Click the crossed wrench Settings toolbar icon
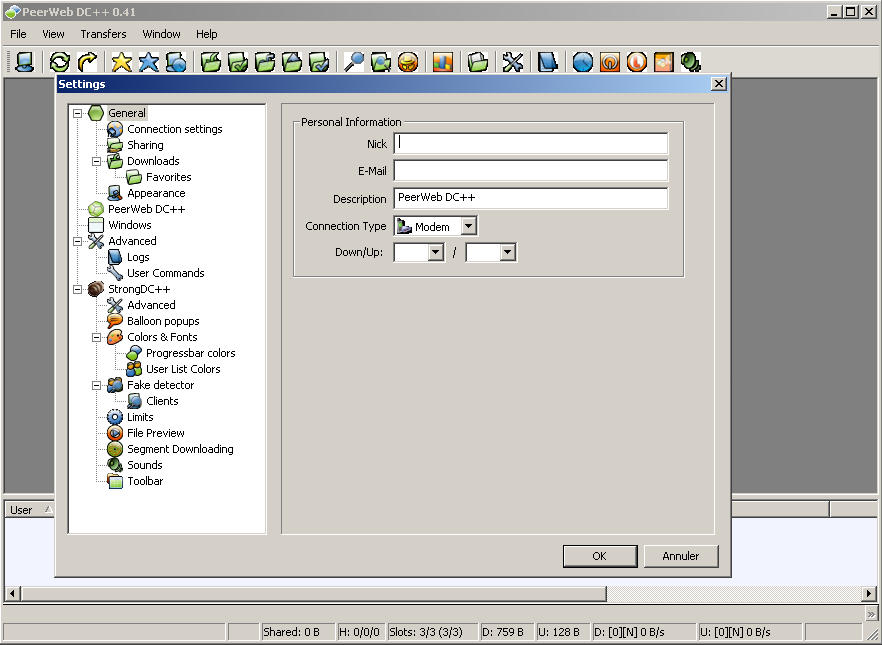Screen dimensions: 882x645 coord(512,62)
